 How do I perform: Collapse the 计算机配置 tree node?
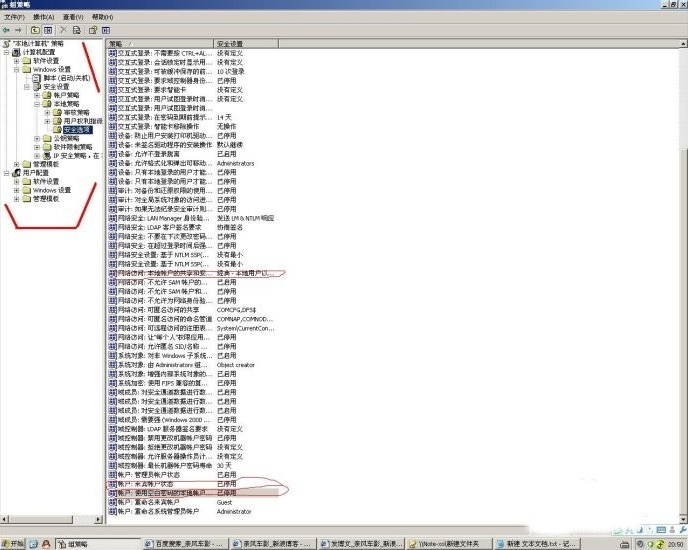(x=7, y=52)
